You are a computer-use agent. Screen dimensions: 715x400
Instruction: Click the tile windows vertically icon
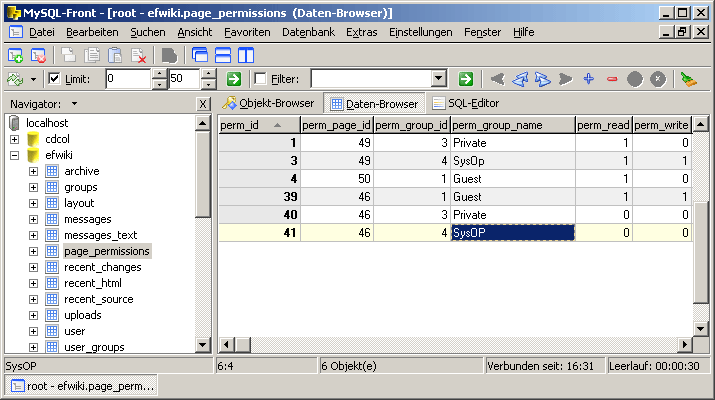(x=243, y=55)
